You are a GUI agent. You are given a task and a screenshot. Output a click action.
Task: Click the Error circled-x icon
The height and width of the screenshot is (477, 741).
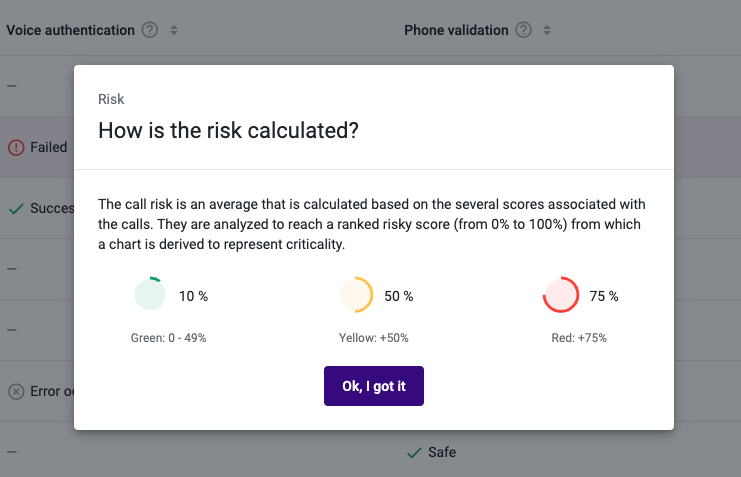click(16, 391)
